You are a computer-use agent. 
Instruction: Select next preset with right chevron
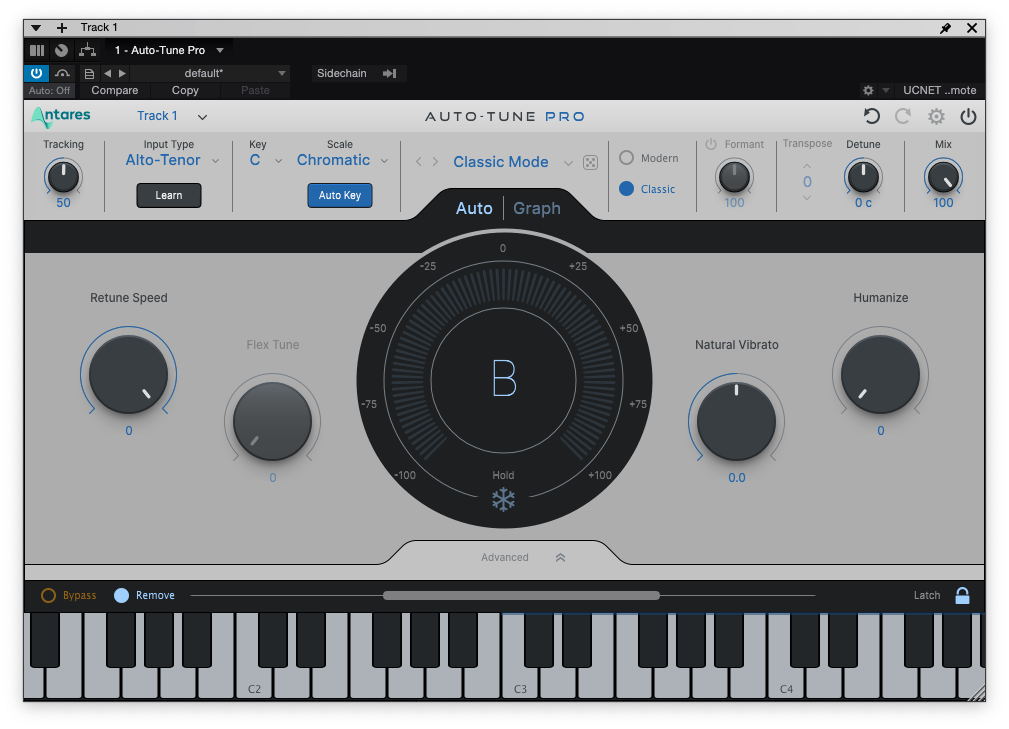point(436,161)
